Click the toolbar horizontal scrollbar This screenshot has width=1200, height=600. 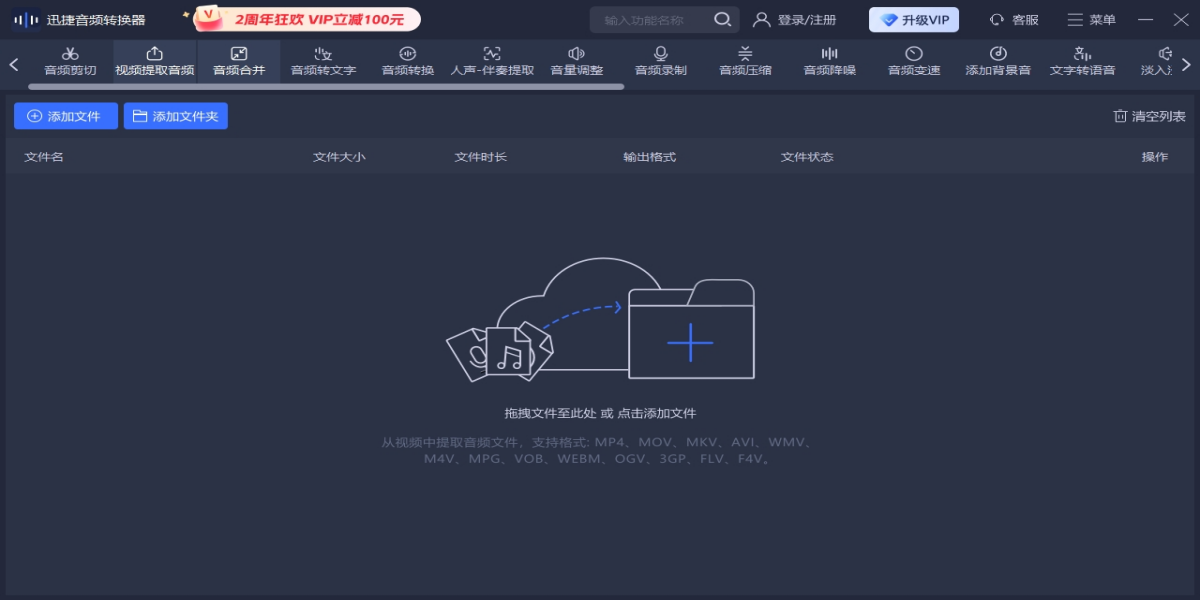(x=326, y=87)
